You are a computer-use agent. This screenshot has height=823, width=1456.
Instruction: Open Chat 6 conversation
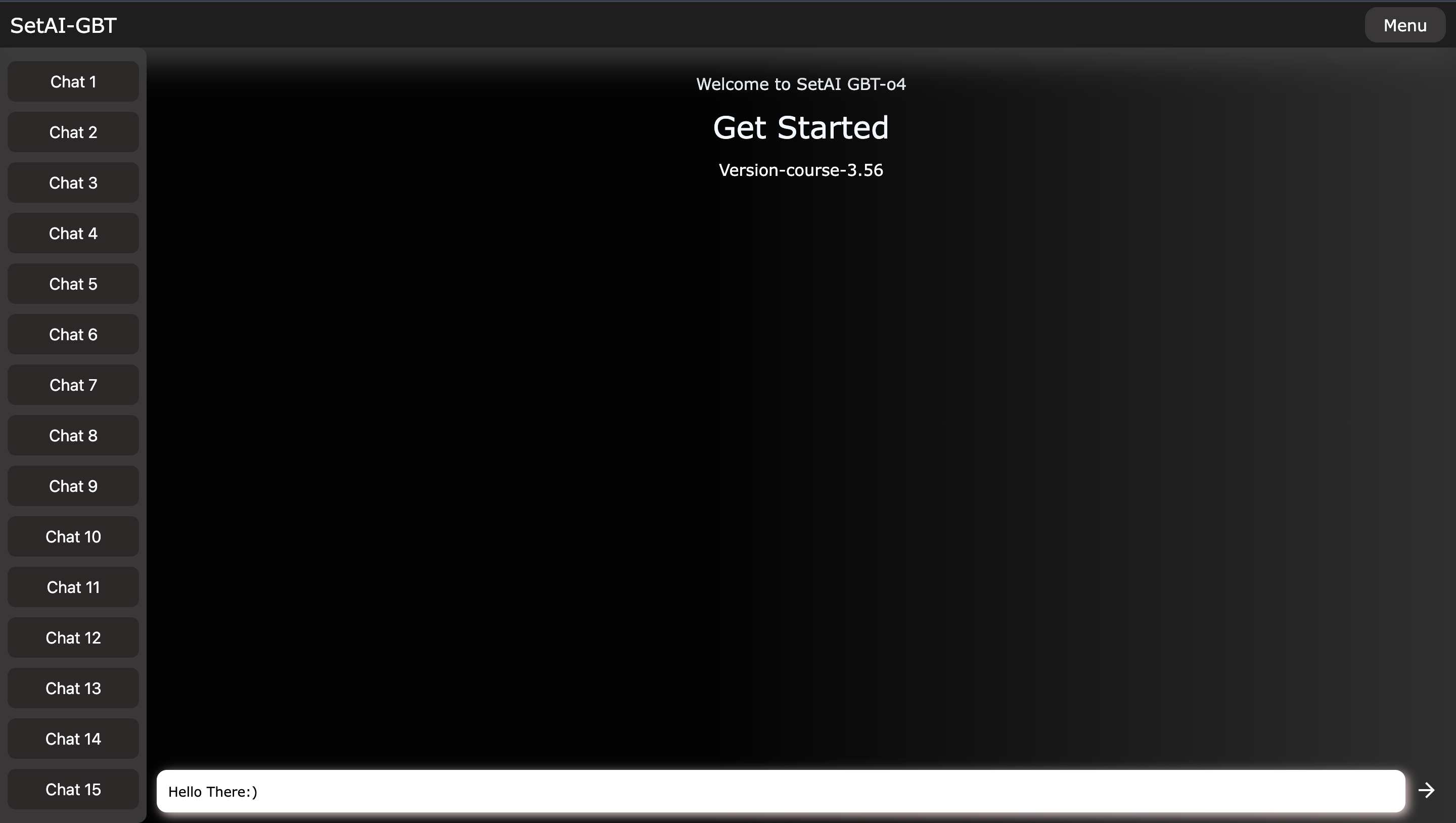tap(73, 335)
